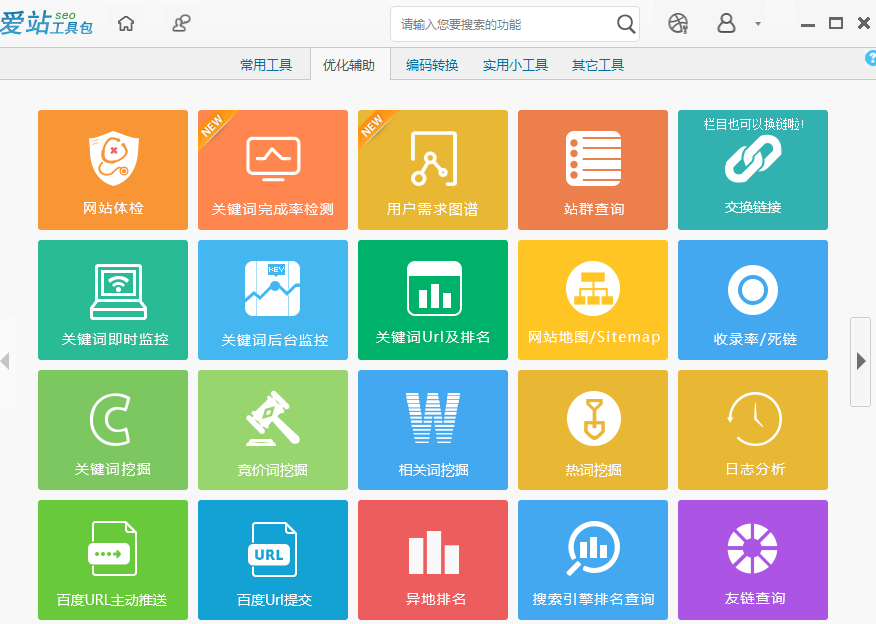The height and width of the screenshot is (624, 876).
Task: Click the home icon in title bar
Action: coord(126,24)
